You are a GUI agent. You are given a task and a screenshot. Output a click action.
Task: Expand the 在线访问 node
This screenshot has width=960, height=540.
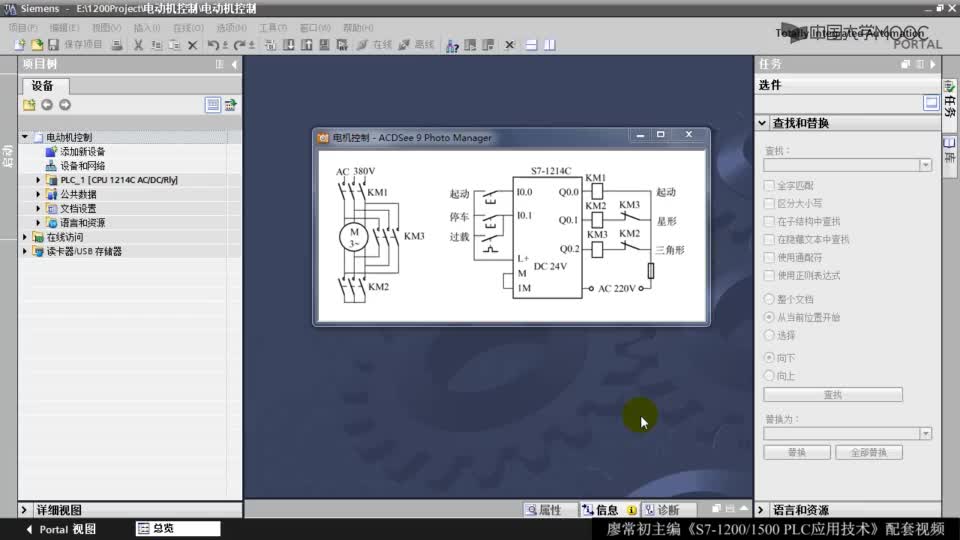24,237
